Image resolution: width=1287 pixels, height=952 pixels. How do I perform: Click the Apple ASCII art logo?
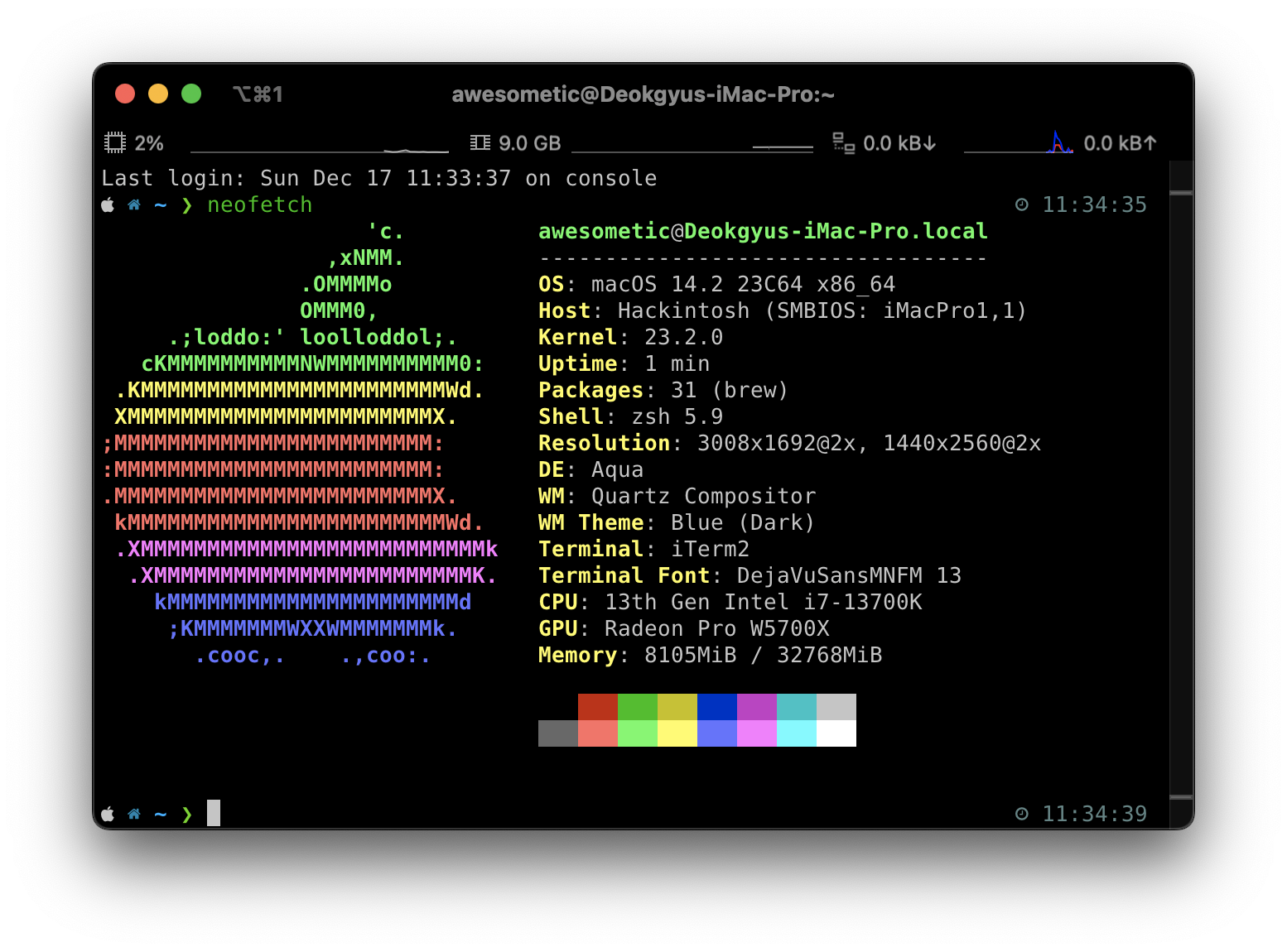tap(300, 443)
